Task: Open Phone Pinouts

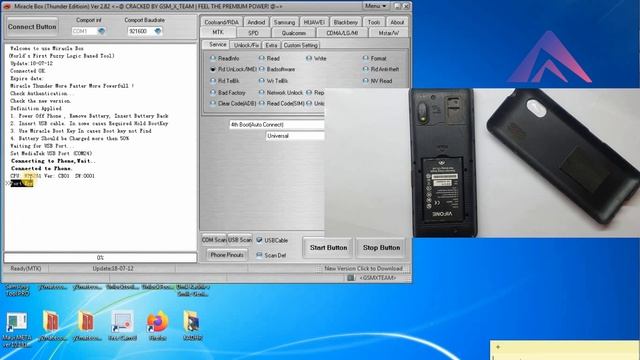Action: point(227,255)
